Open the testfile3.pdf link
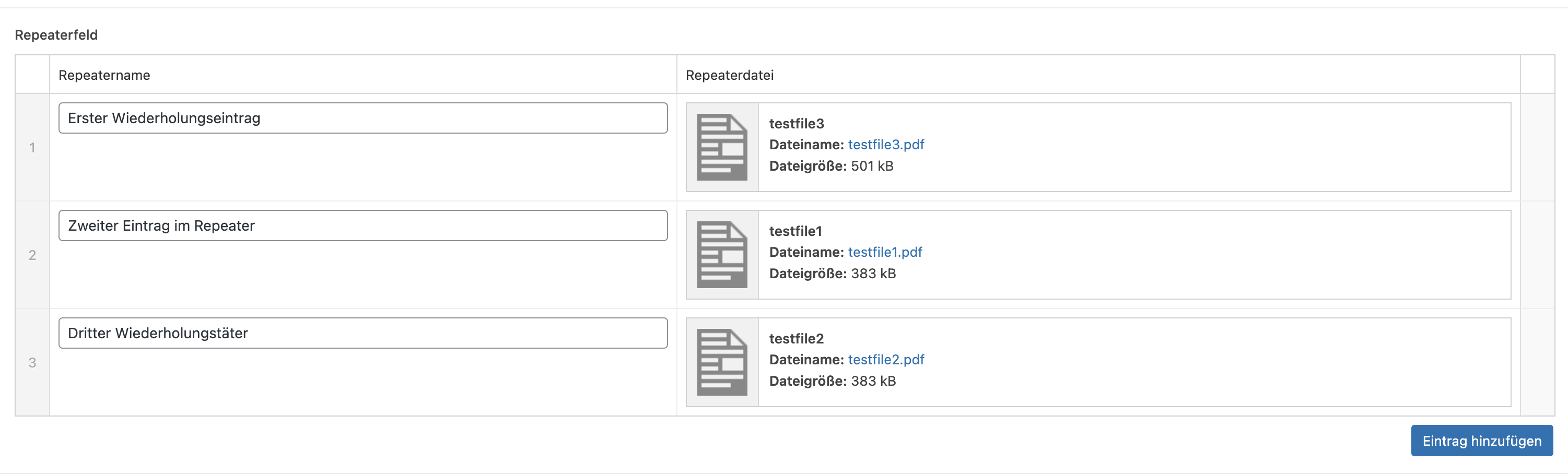1568x475 pixels. point(886,145)
